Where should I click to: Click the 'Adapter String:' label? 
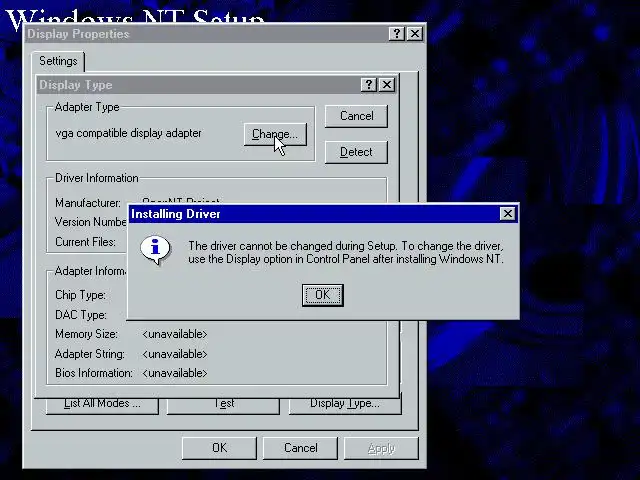coord(90,354)
